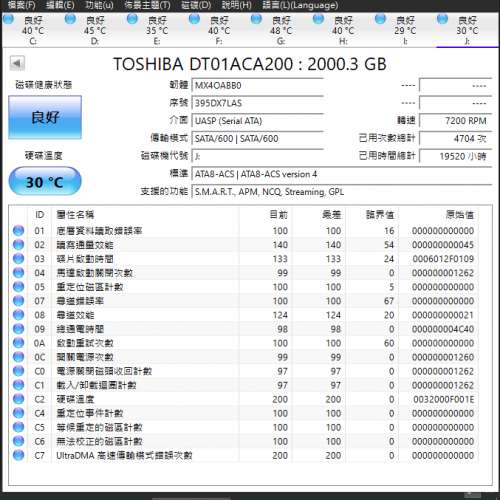Open the 說明(H) menu
Viewport: 500px width, 500px height.
tap(237, 5)
